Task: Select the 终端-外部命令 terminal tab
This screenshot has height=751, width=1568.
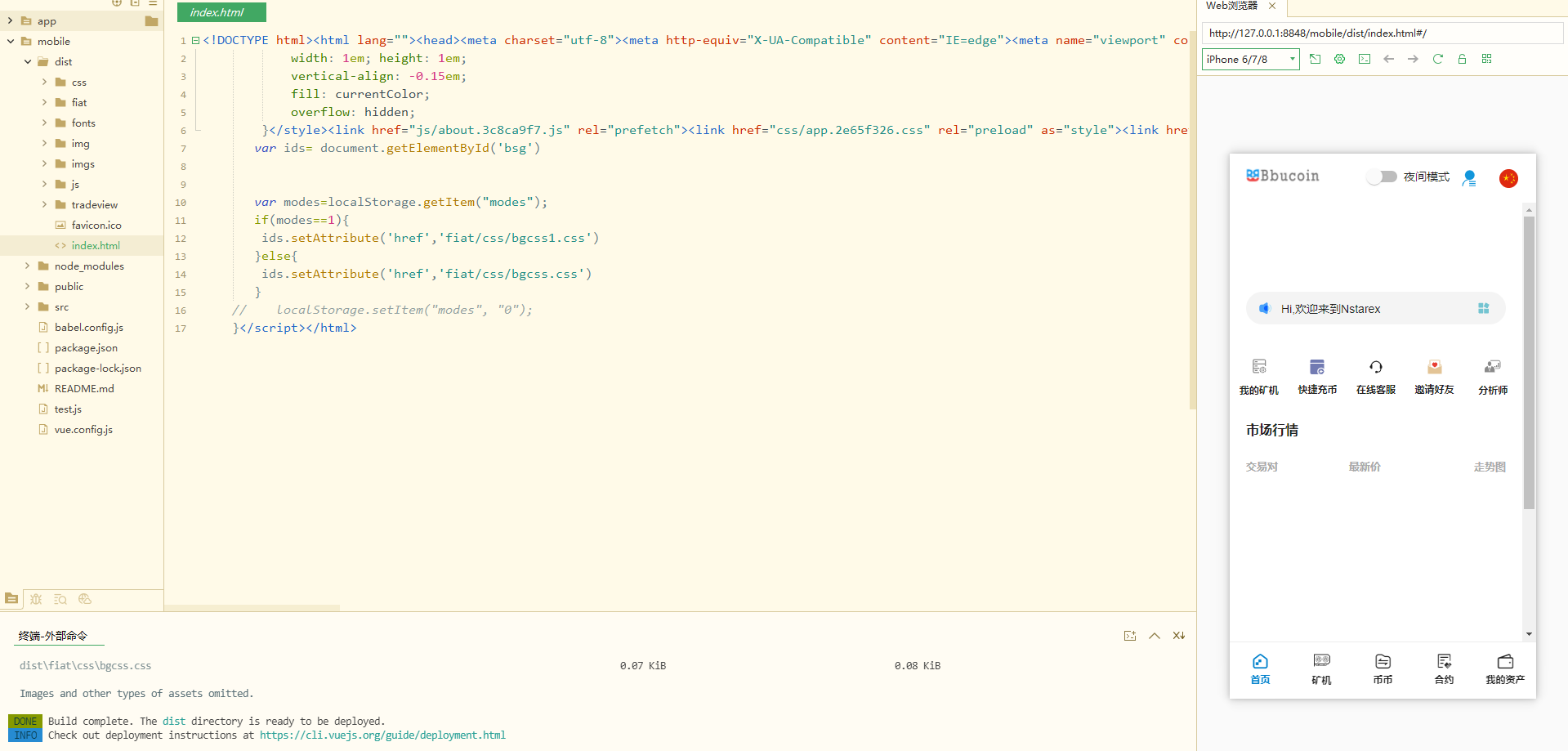Action: click(53, 636)
